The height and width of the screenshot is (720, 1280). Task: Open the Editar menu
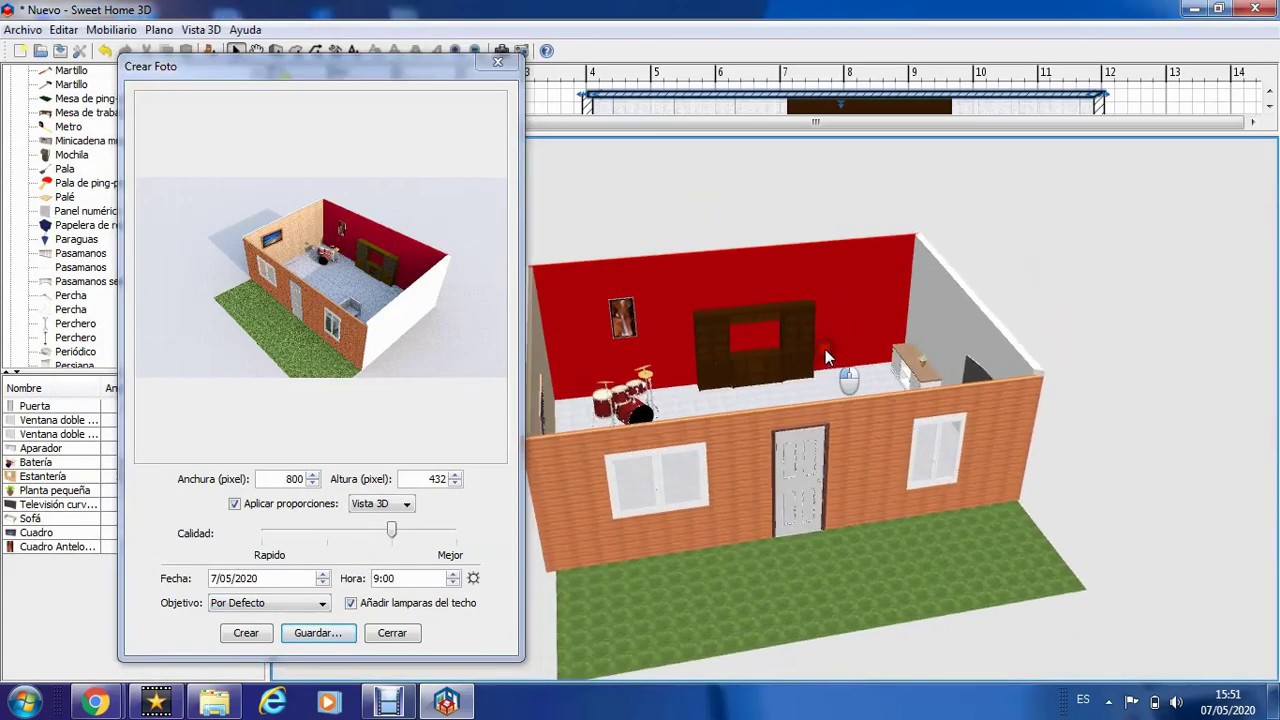(x=64, y=30)
